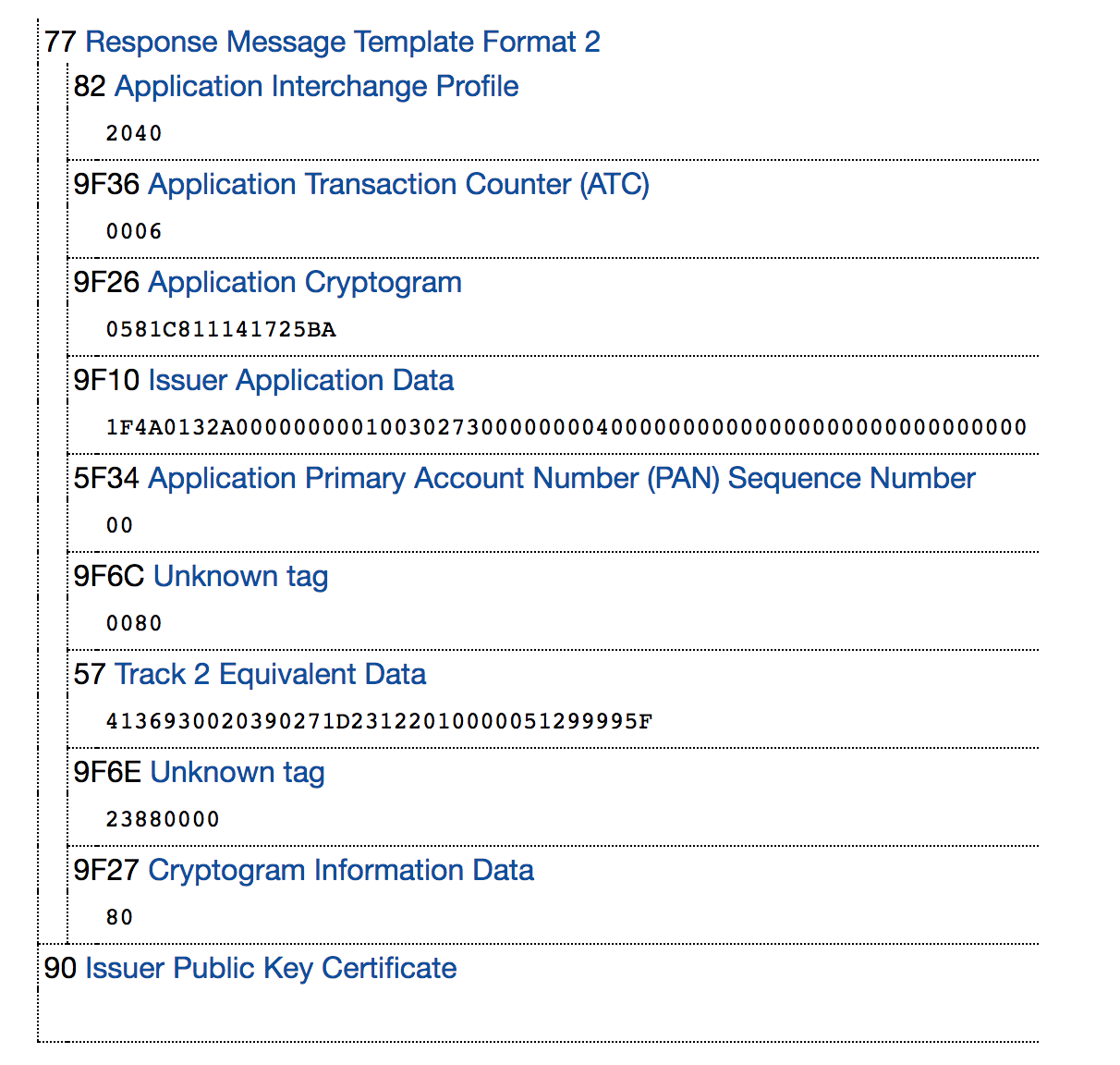This screenshot has height=1065, width=1120.
Task: Click the Issuer Application Data link
Action: (x=300, y=381)
